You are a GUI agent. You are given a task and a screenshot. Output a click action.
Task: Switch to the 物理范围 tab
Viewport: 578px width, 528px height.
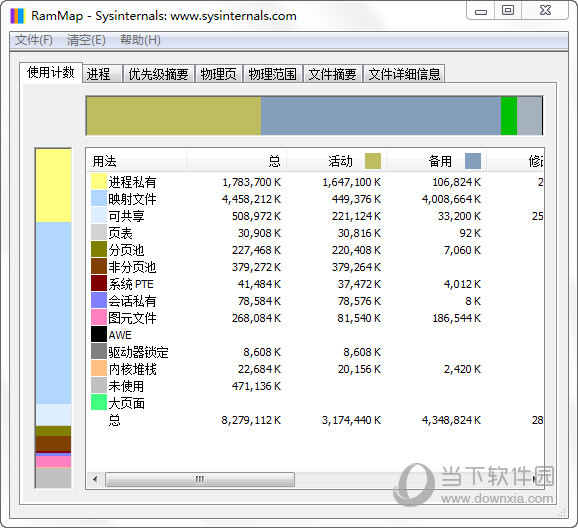point(272,74)
